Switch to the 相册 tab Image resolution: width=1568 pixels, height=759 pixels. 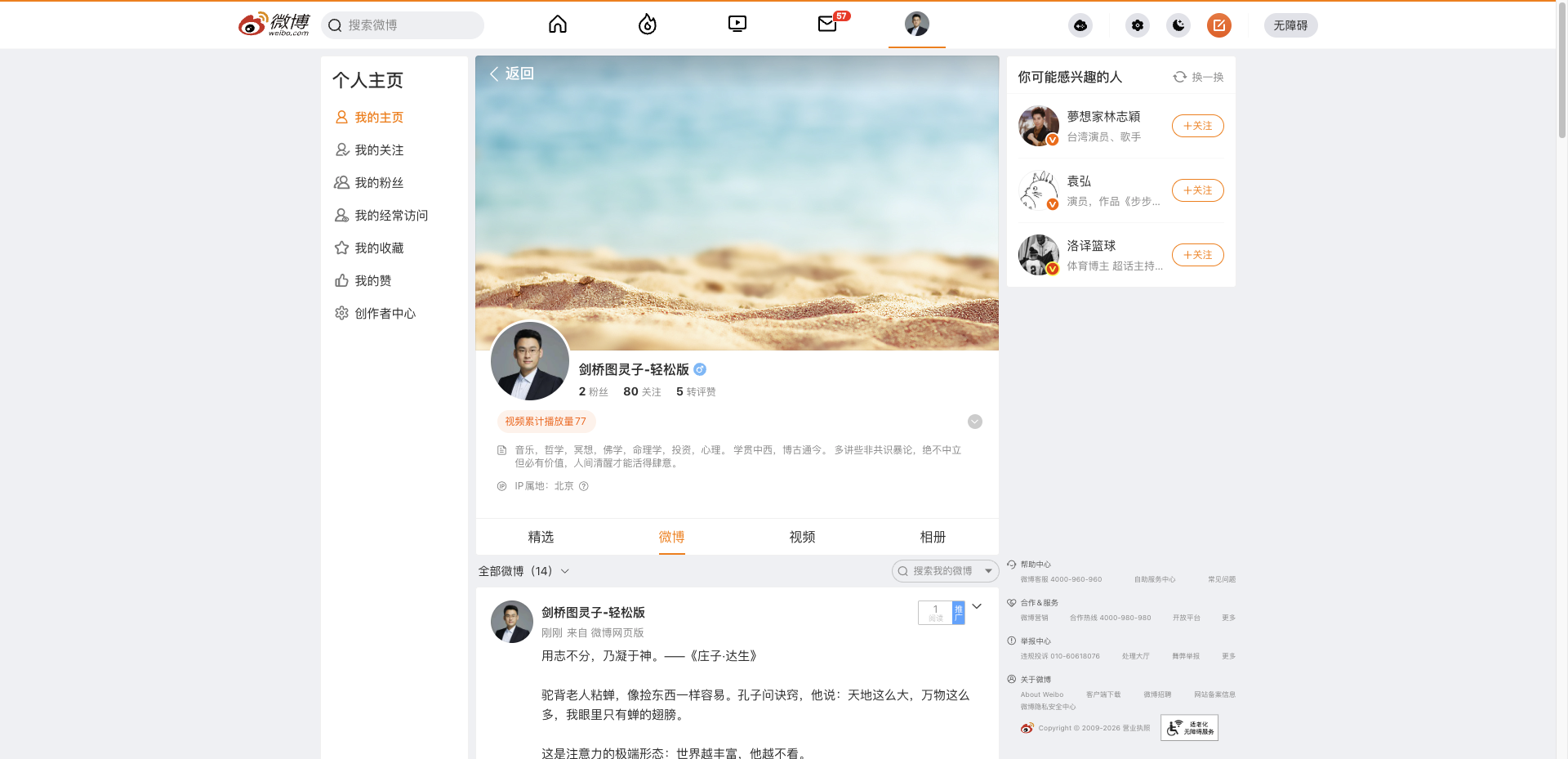tap(933, 537)
